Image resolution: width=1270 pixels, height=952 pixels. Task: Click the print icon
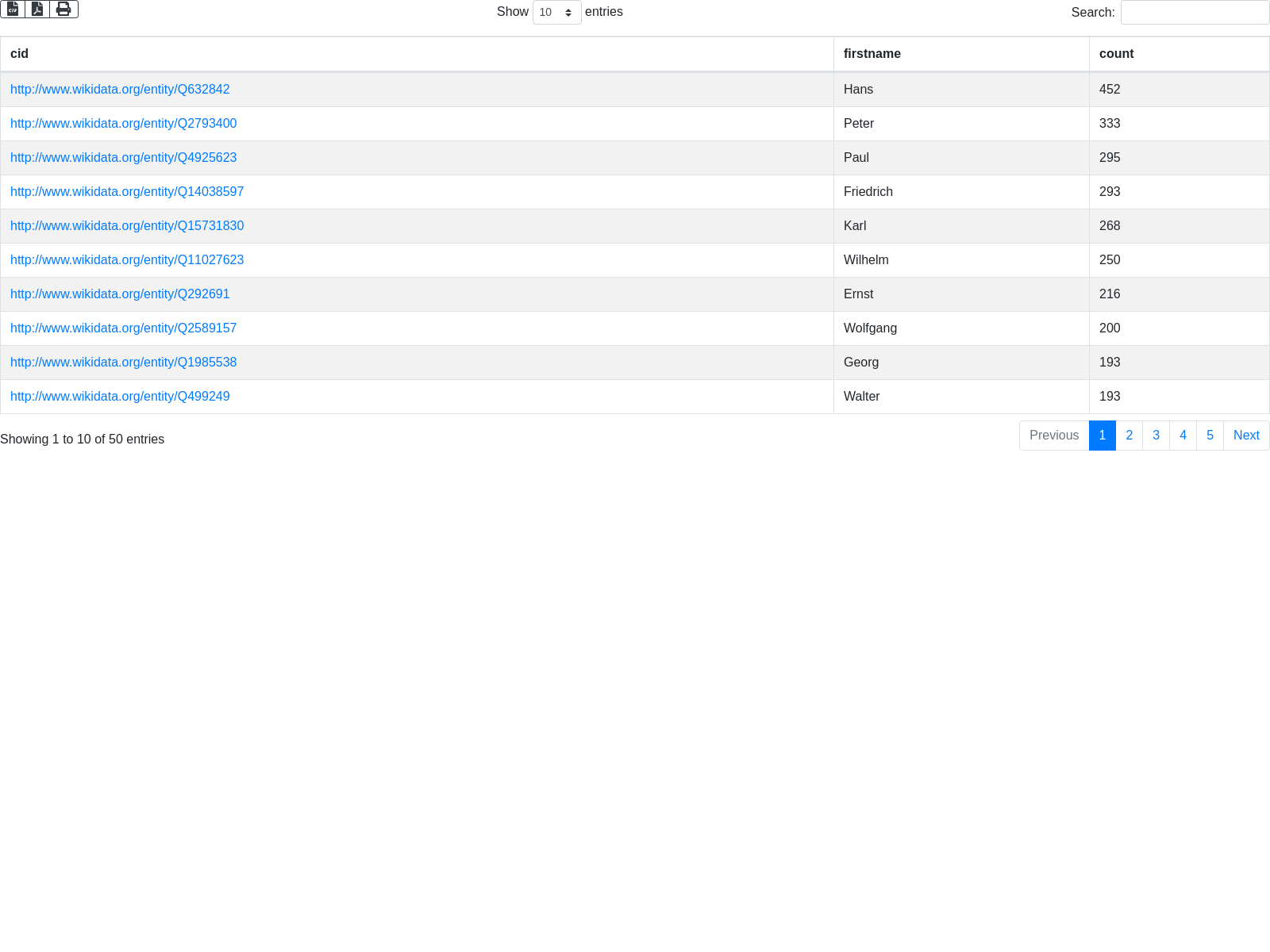[63, 9]
